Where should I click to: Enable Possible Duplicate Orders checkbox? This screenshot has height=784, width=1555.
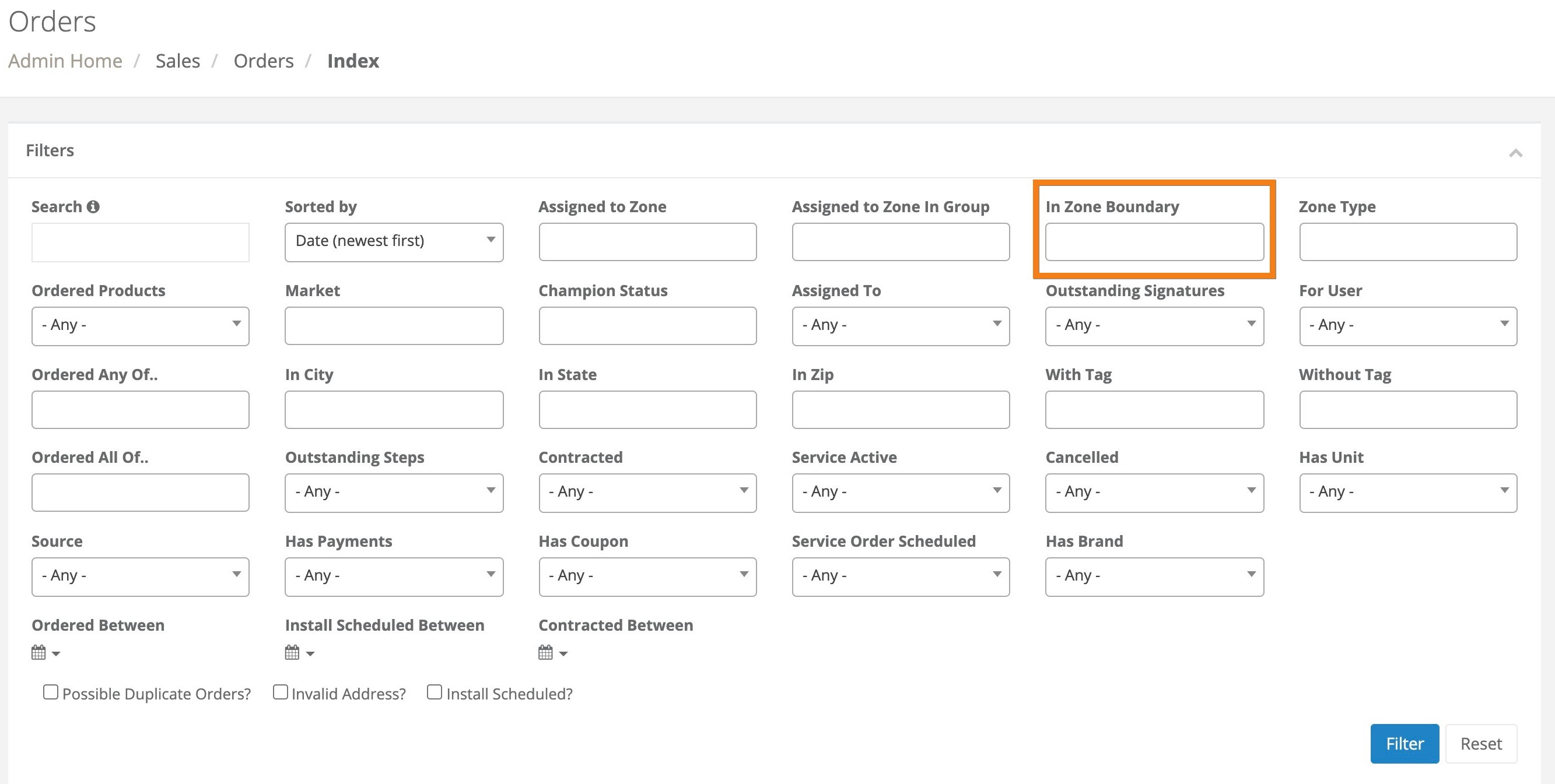(51, 692)
